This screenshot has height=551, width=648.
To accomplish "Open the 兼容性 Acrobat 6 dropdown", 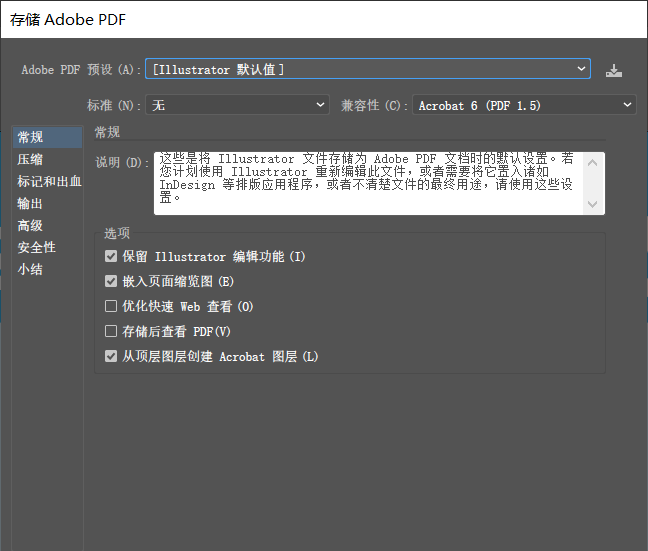I will pos(524,105).
